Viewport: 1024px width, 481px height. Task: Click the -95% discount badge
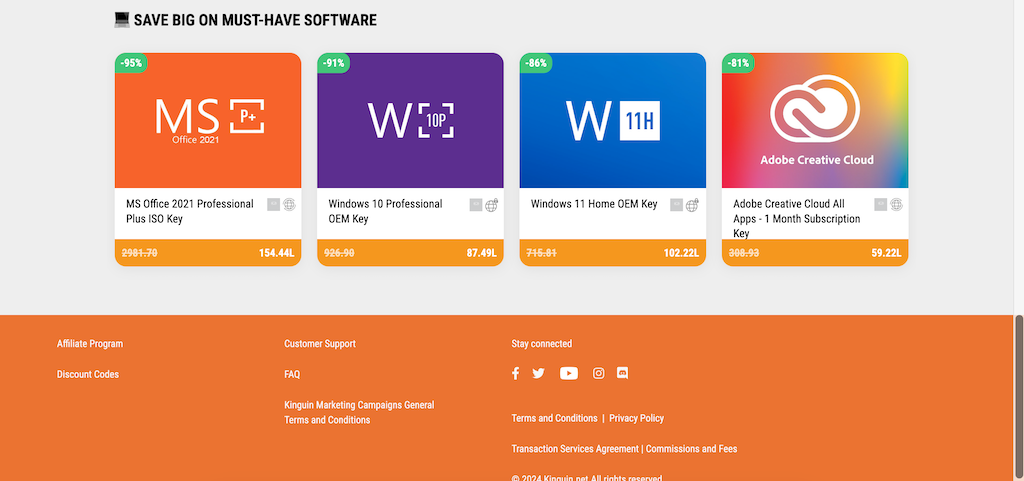click(131, 63)
